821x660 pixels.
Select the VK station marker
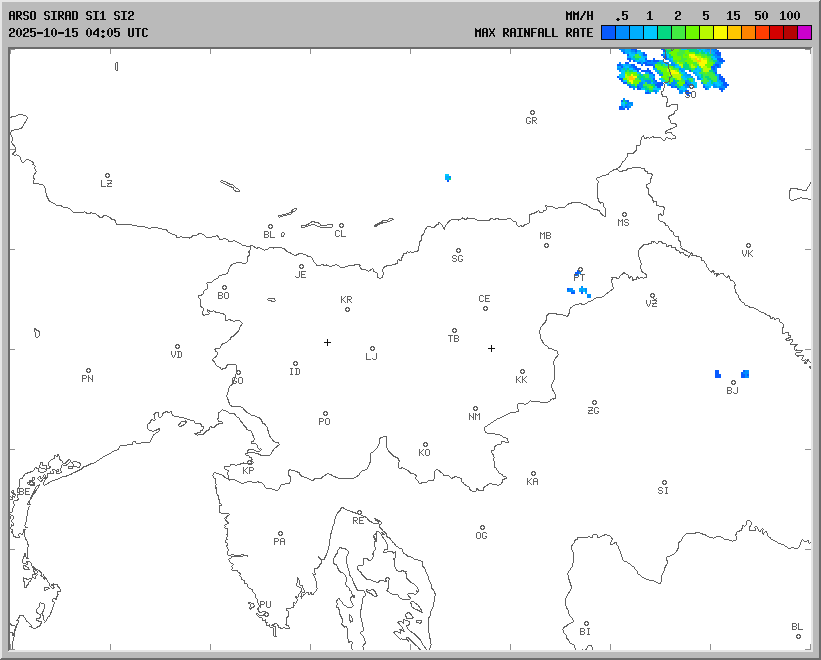point(748,246)
